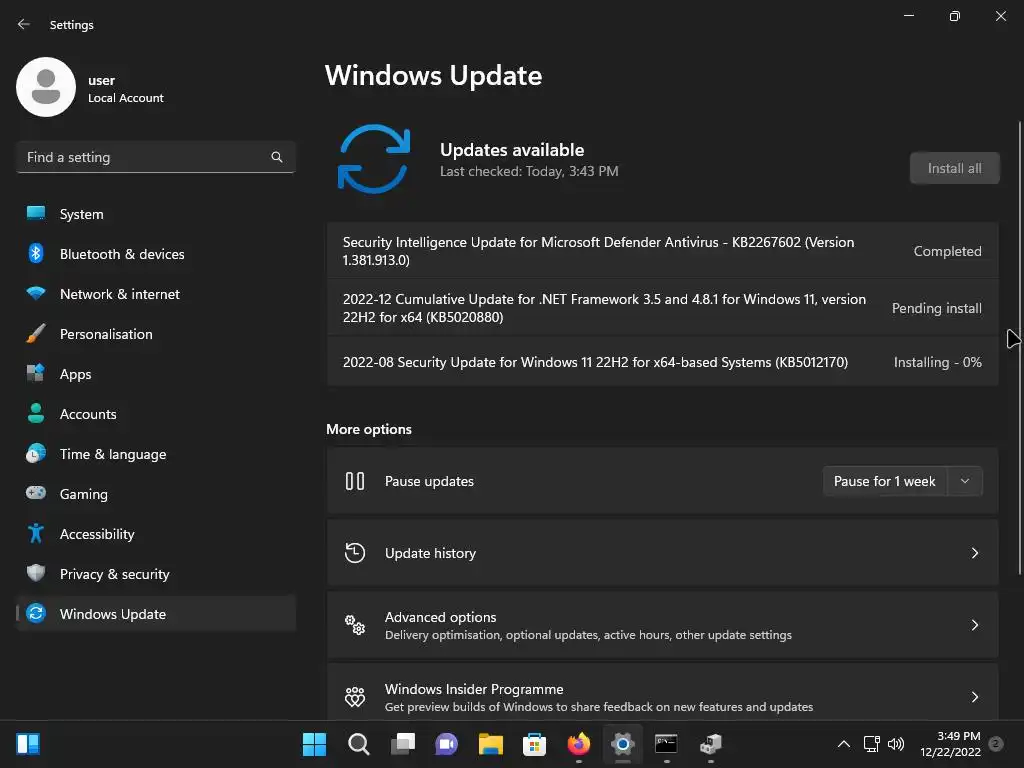Click the Pause updates icon

tap(355, 481)
